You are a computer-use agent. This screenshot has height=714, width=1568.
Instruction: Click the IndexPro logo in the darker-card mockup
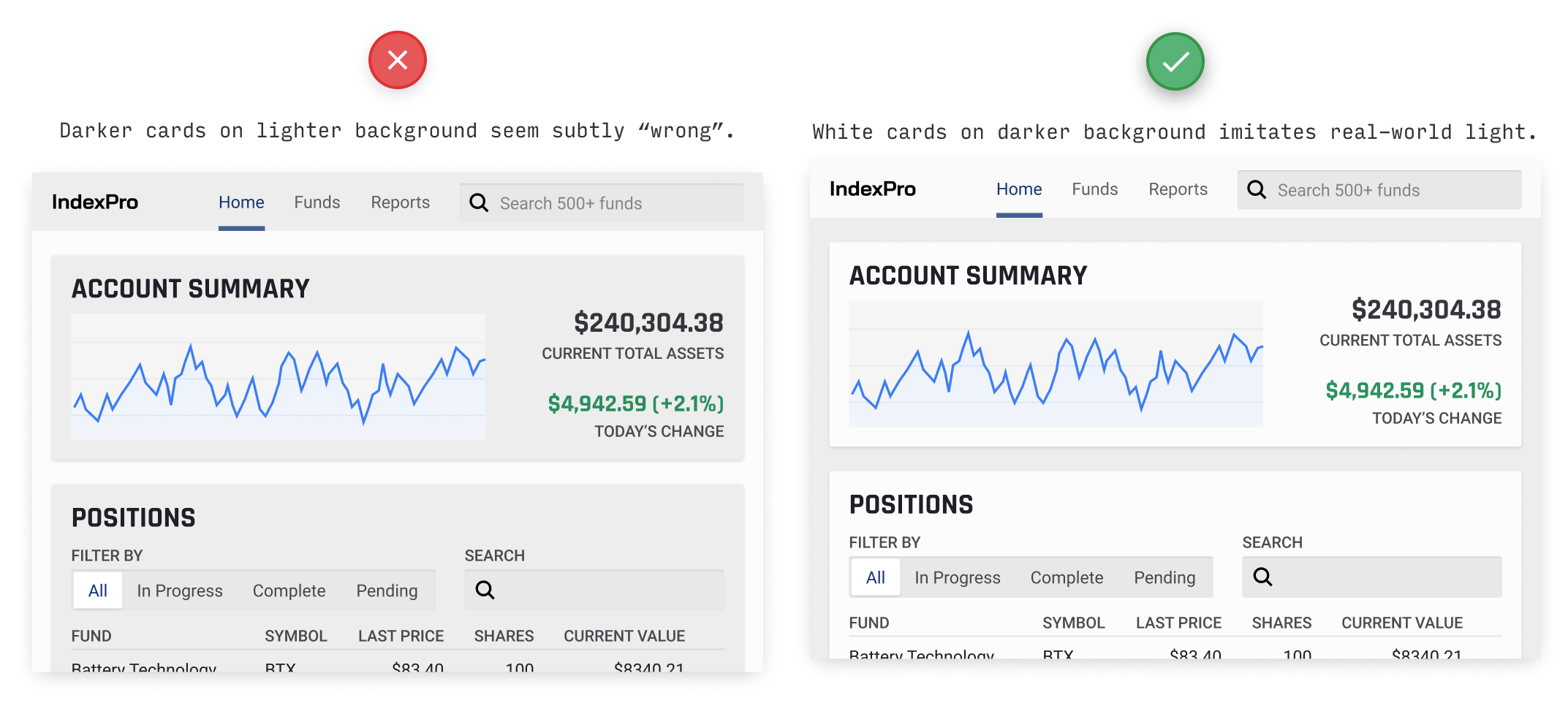click(x=95, y=202)
